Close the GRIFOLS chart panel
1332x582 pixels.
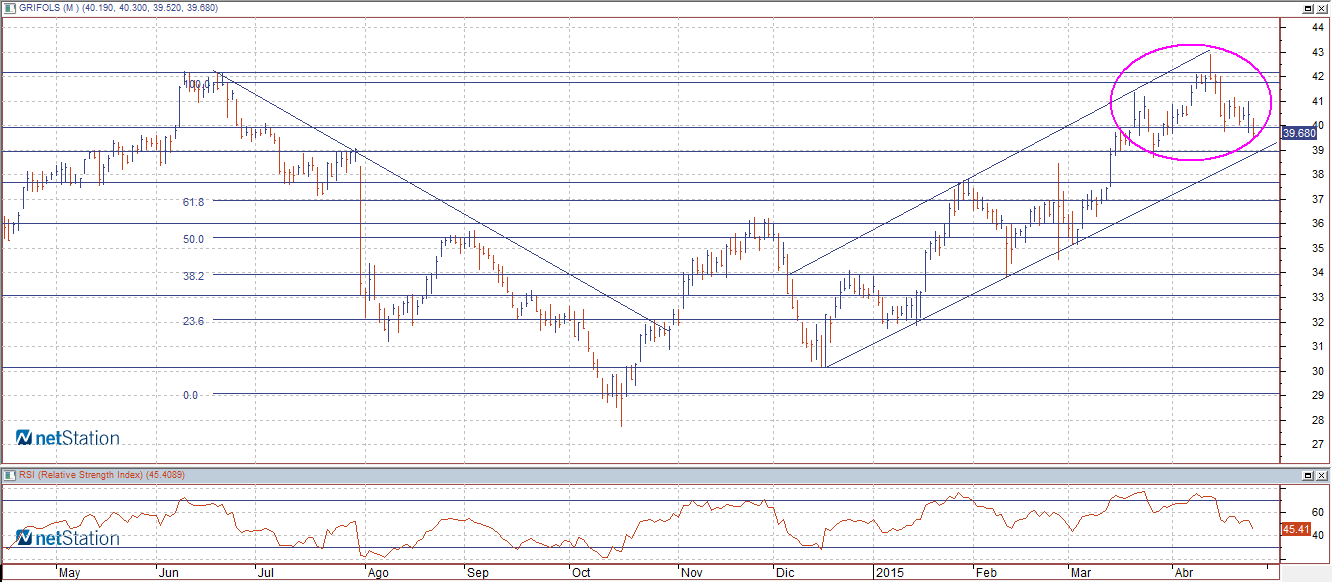click(x=1321, y=8)
